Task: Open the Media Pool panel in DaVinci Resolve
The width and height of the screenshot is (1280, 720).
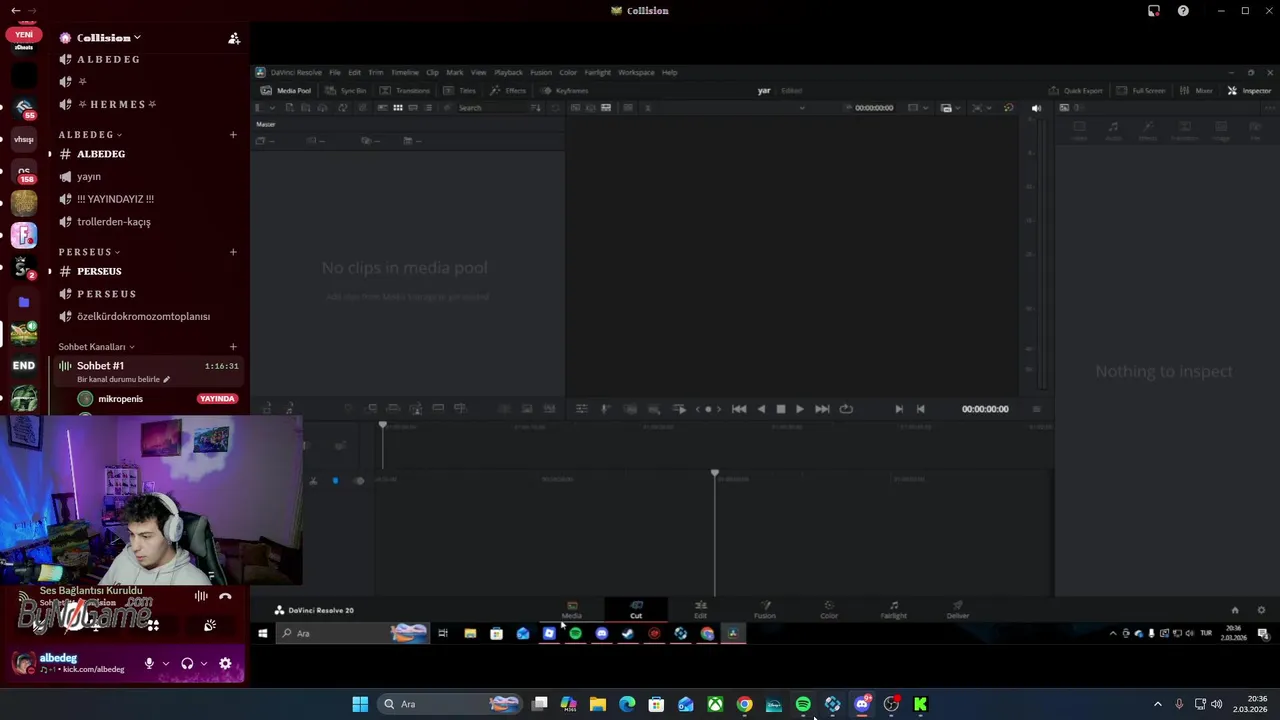Action: 286,90
